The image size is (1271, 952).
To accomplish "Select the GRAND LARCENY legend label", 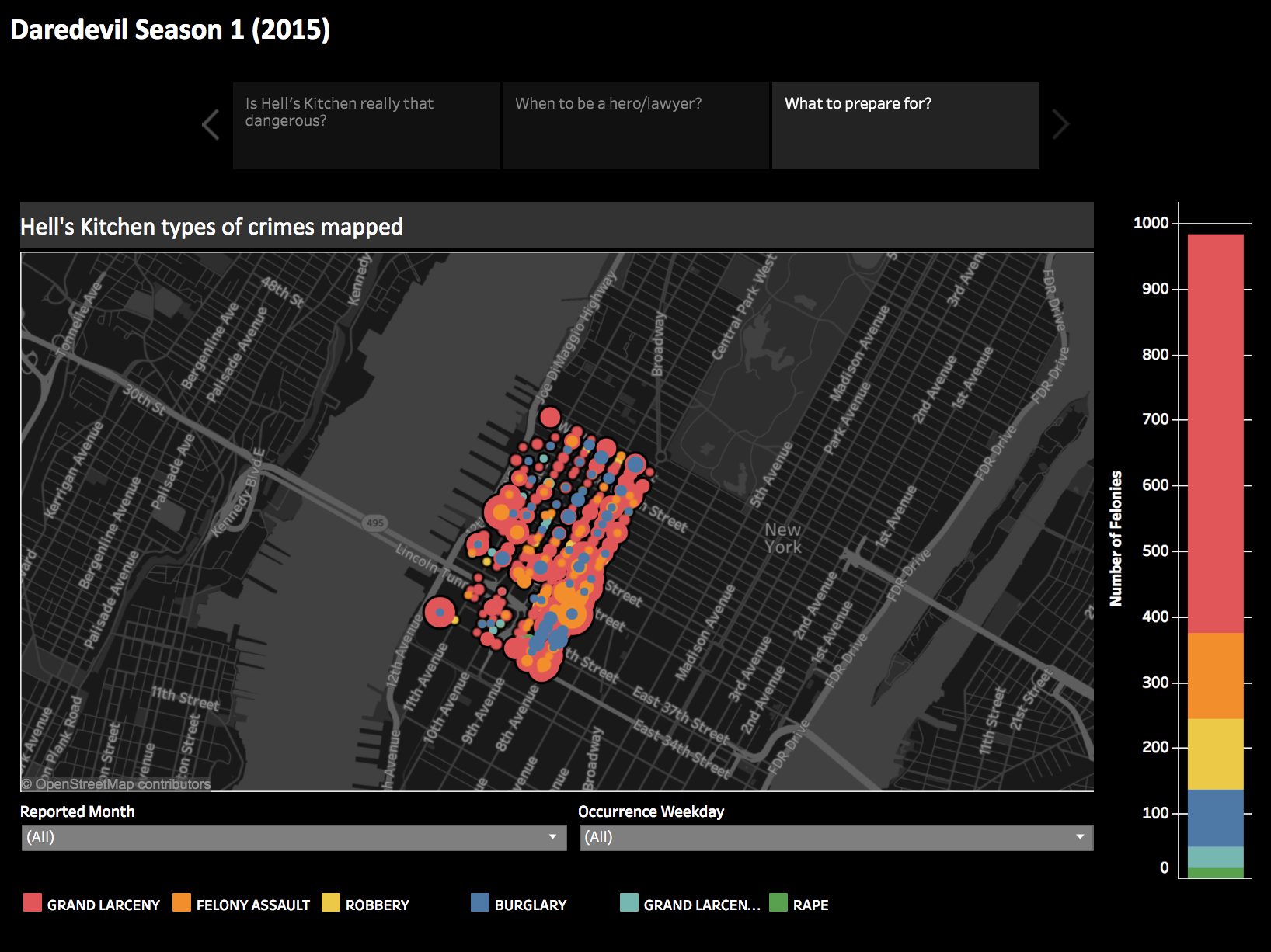I will pos(103,905).
